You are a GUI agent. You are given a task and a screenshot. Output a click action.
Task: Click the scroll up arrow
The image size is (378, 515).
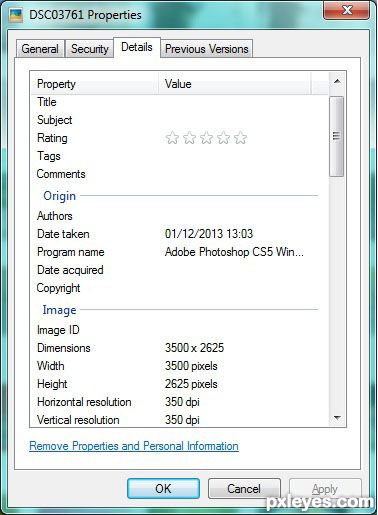337,81
